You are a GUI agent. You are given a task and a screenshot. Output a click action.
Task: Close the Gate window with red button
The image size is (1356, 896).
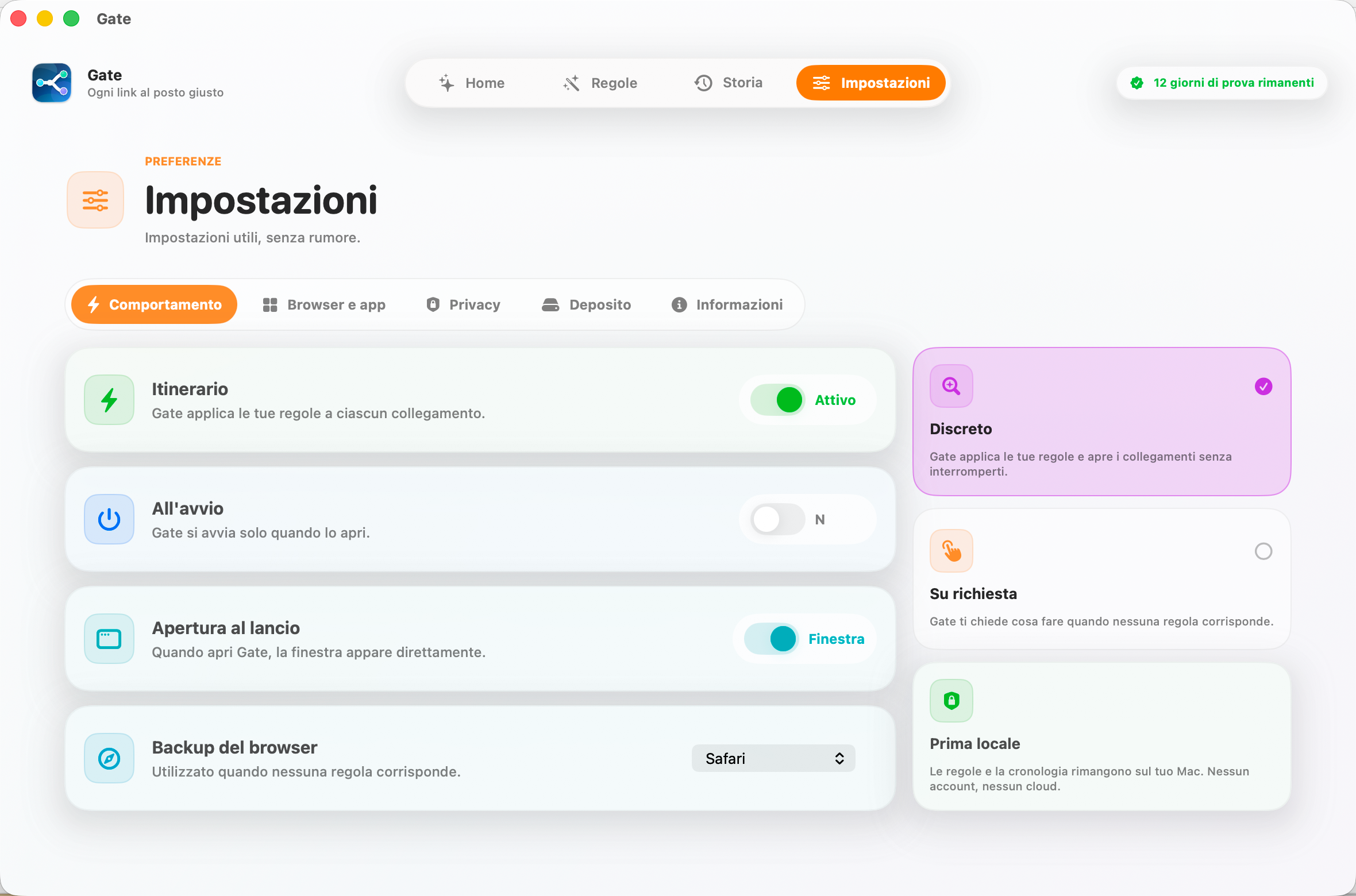click(18, 19)
